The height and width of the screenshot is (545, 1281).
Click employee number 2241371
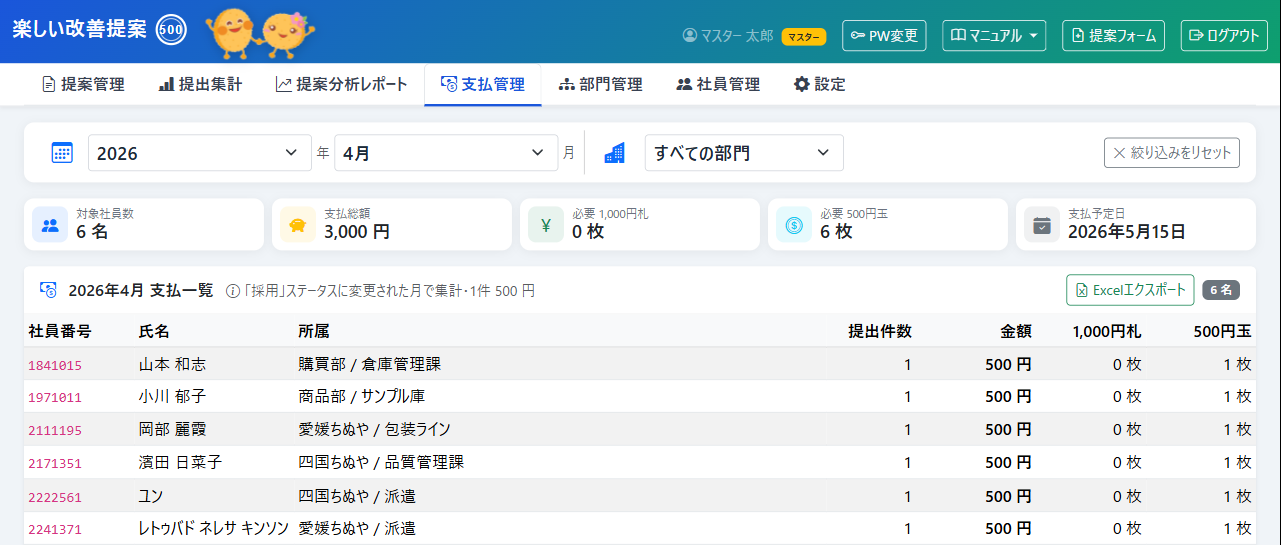[55, 529]
